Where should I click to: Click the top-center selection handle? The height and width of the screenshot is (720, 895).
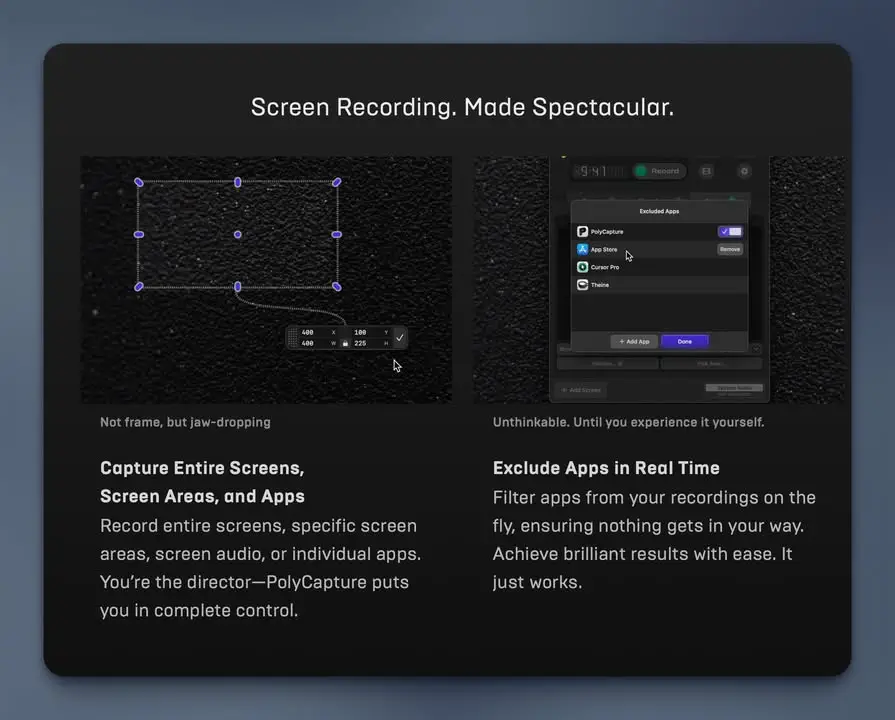(x=237, y=182)
